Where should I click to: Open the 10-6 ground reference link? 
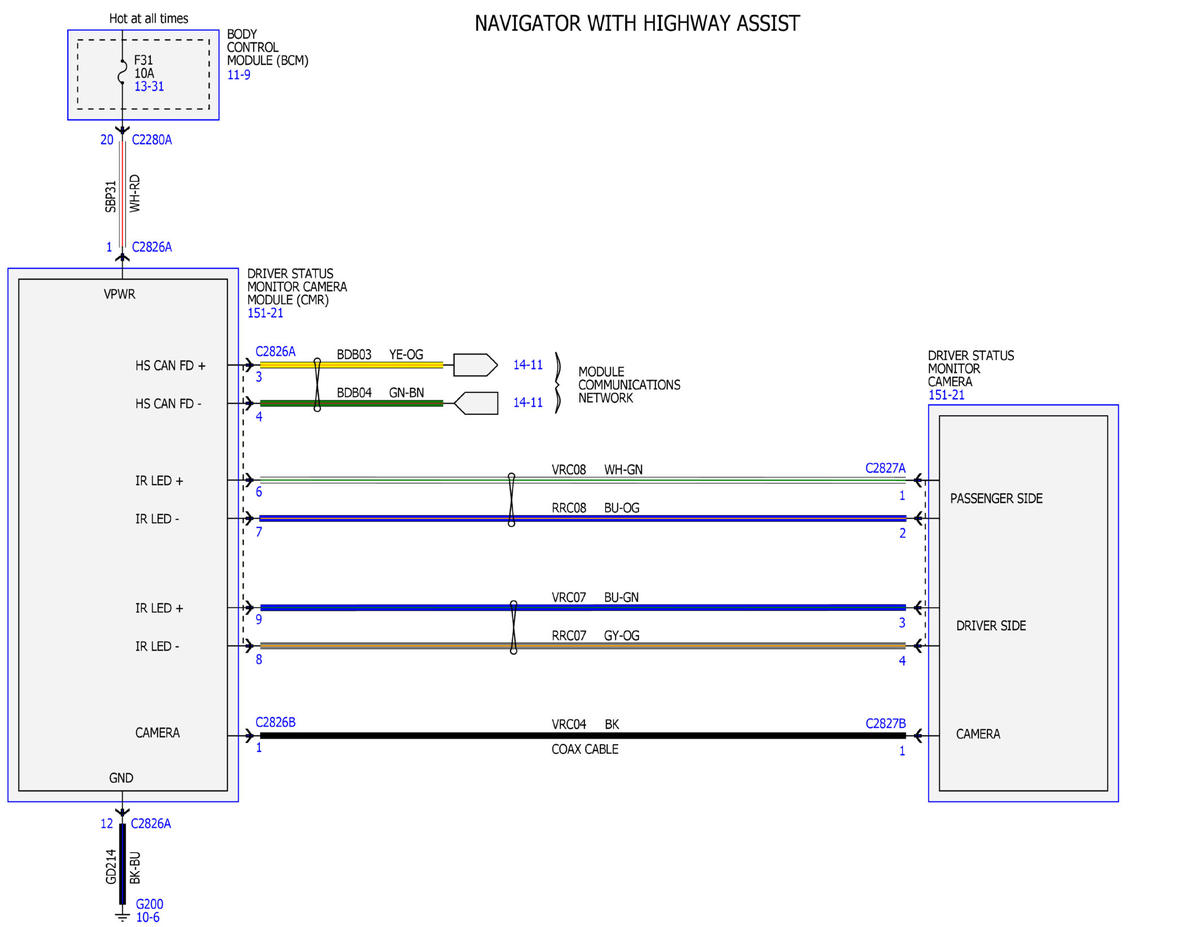[148, 917]
